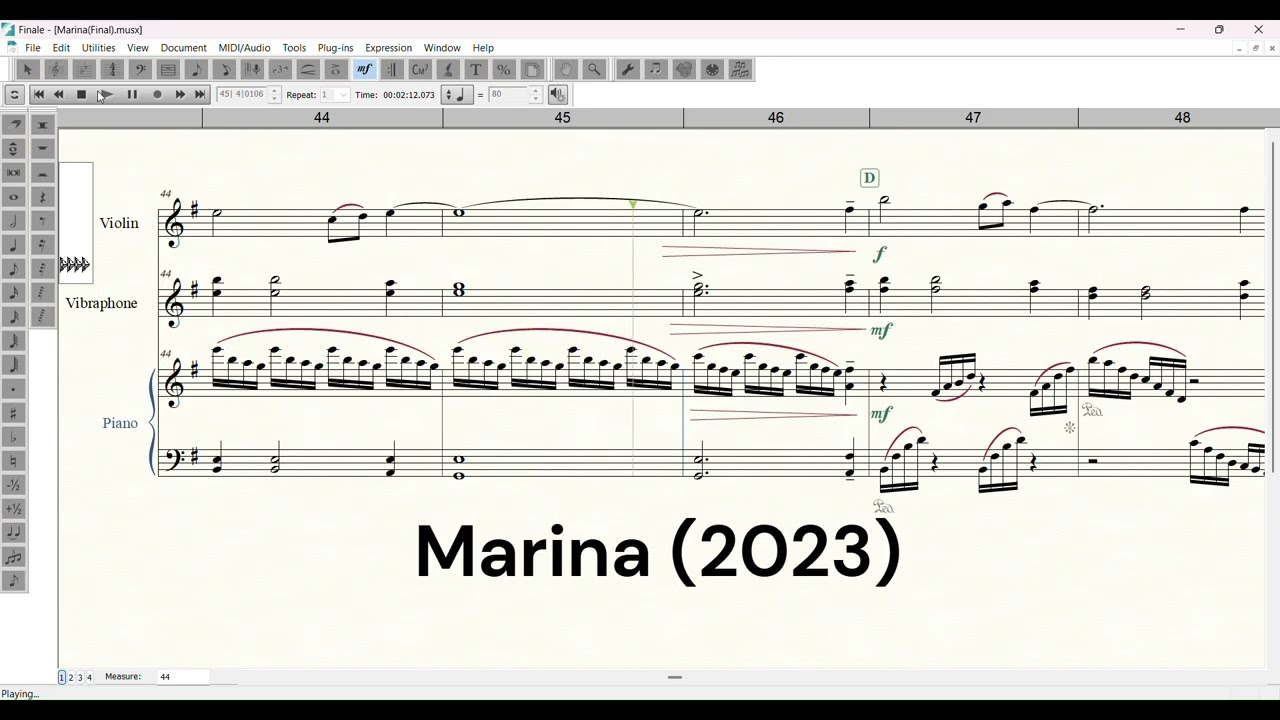The width and height of the screenshot is (1280, 720).
Task: Select the HyperScribe tool
Action: click(x=252, y=69)
